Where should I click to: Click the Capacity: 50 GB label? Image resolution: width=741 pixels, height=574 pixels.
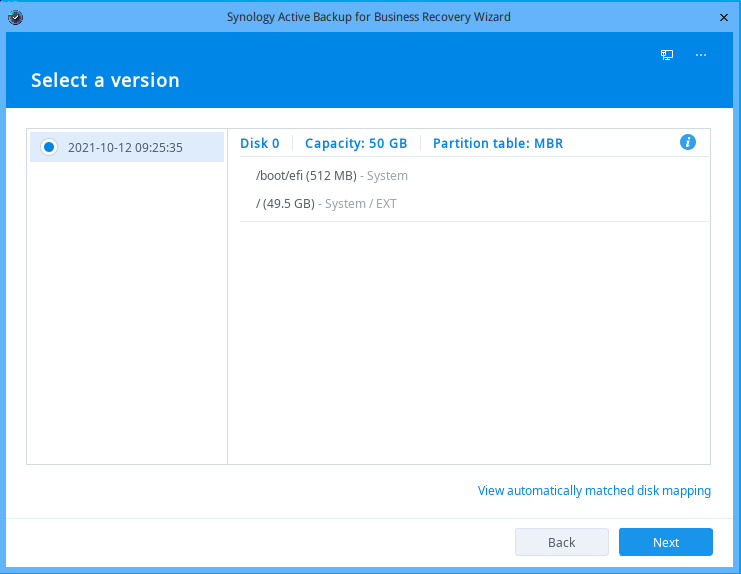pyautogui.click(x=356, y=143)
